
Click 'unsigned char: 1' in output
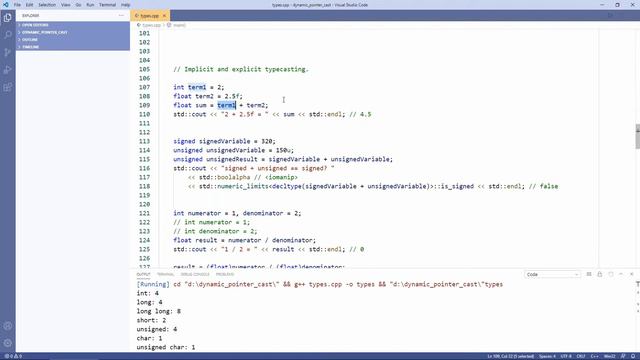[x=166, y=347]
